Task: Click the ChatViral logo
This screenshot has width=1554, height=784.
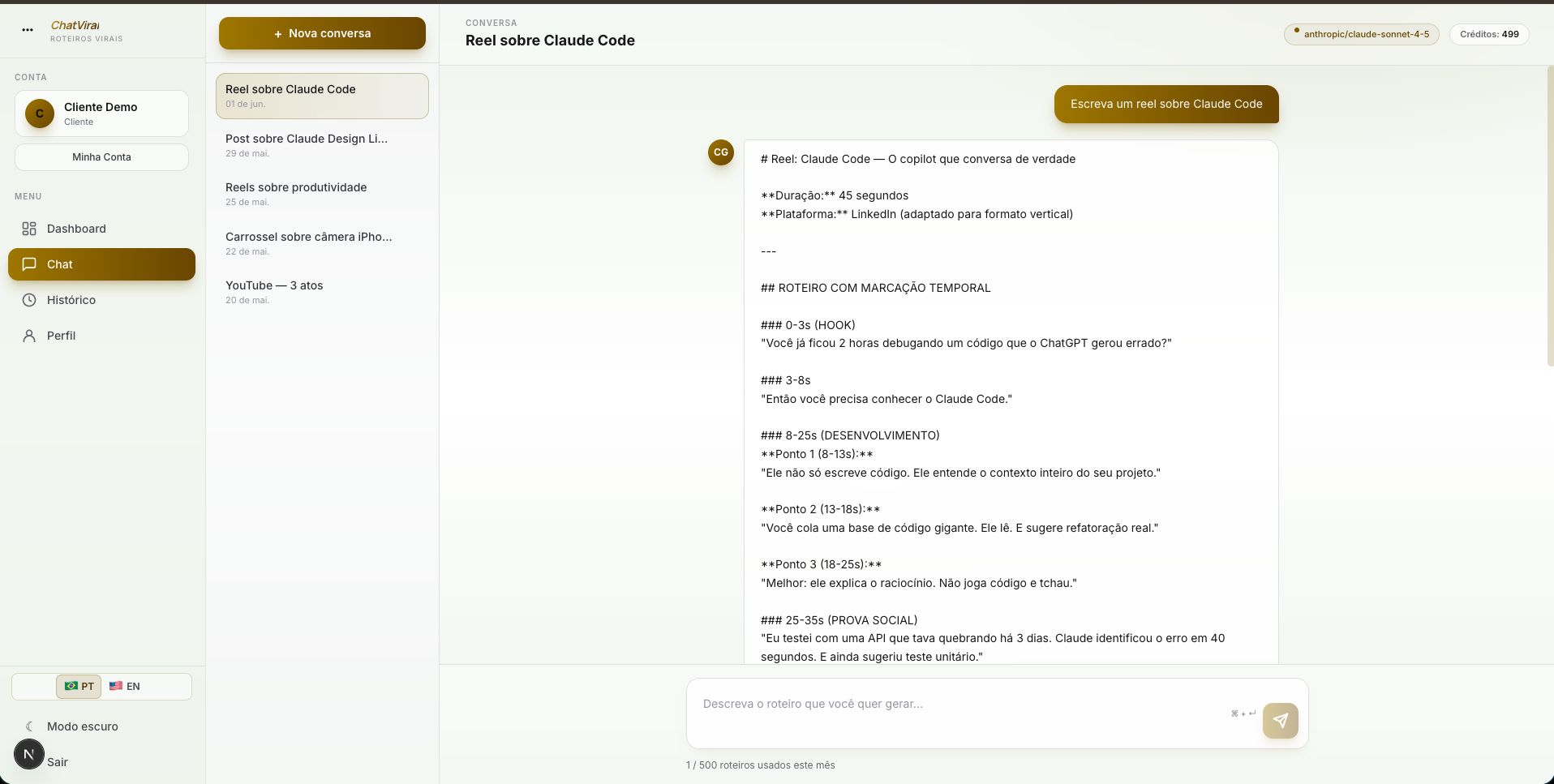Action: (75, 25)
